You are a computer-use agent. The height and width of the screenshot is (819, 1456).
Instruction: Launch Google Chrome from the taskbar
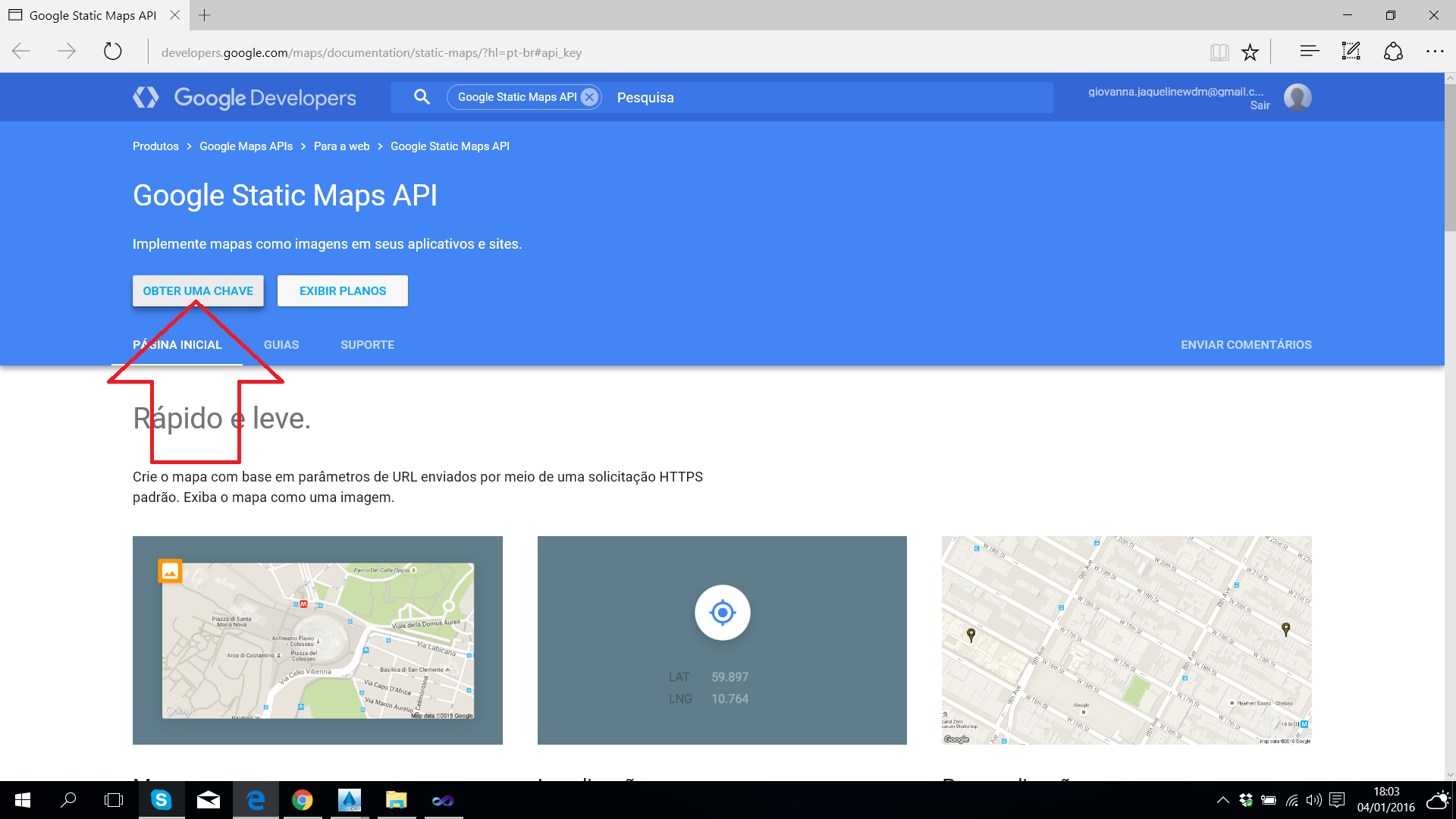303,800
